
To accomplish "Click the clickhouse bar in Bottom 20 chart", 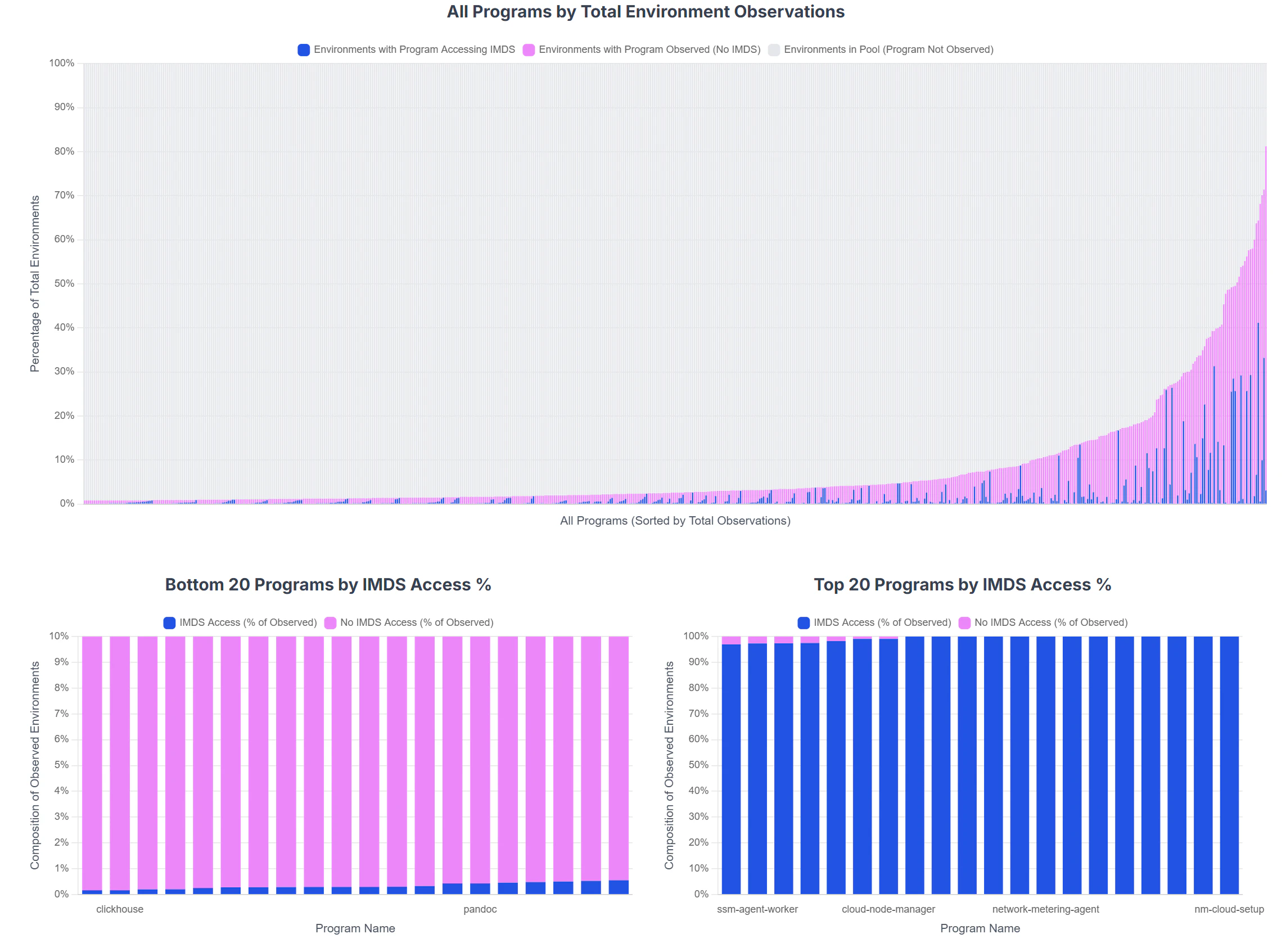I will (x=120, y=765).
